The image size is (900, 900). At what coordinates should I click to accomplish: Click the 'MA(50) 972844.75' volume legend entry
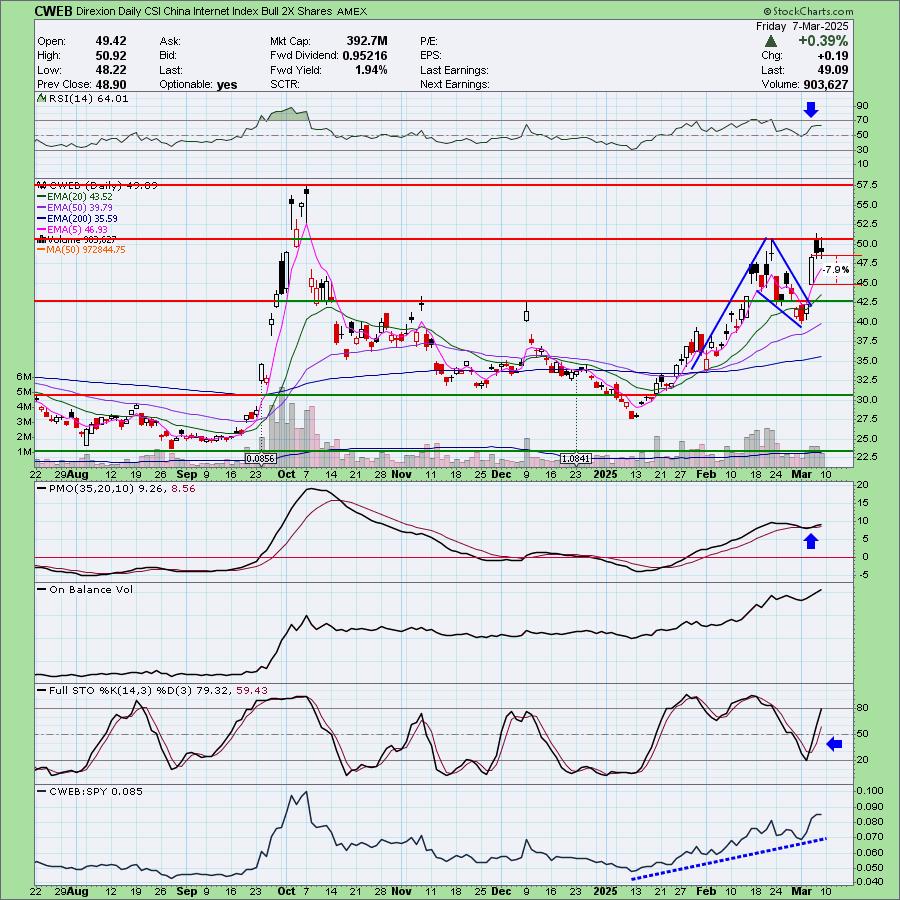pos(86,250)
